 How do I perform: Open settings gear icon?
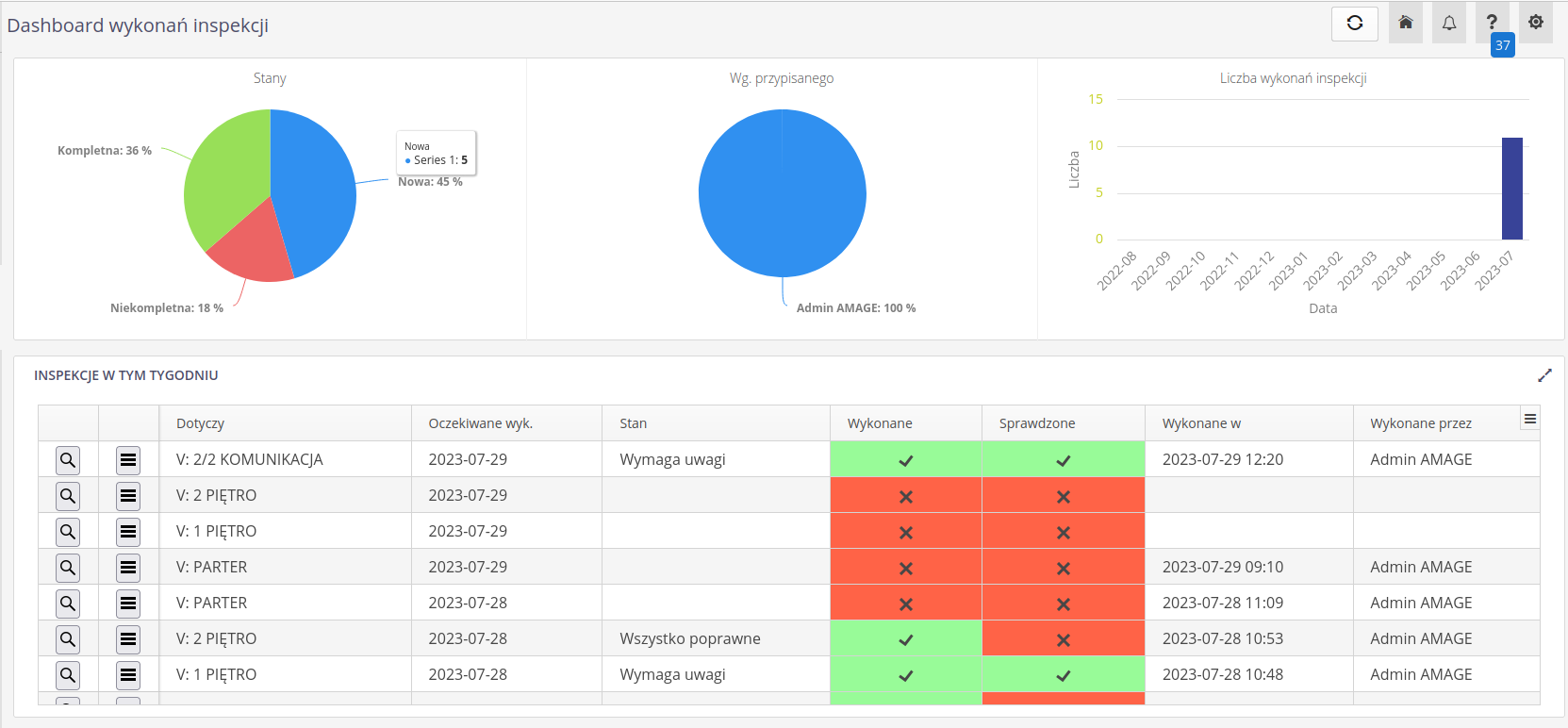[x=1536, y=22]
